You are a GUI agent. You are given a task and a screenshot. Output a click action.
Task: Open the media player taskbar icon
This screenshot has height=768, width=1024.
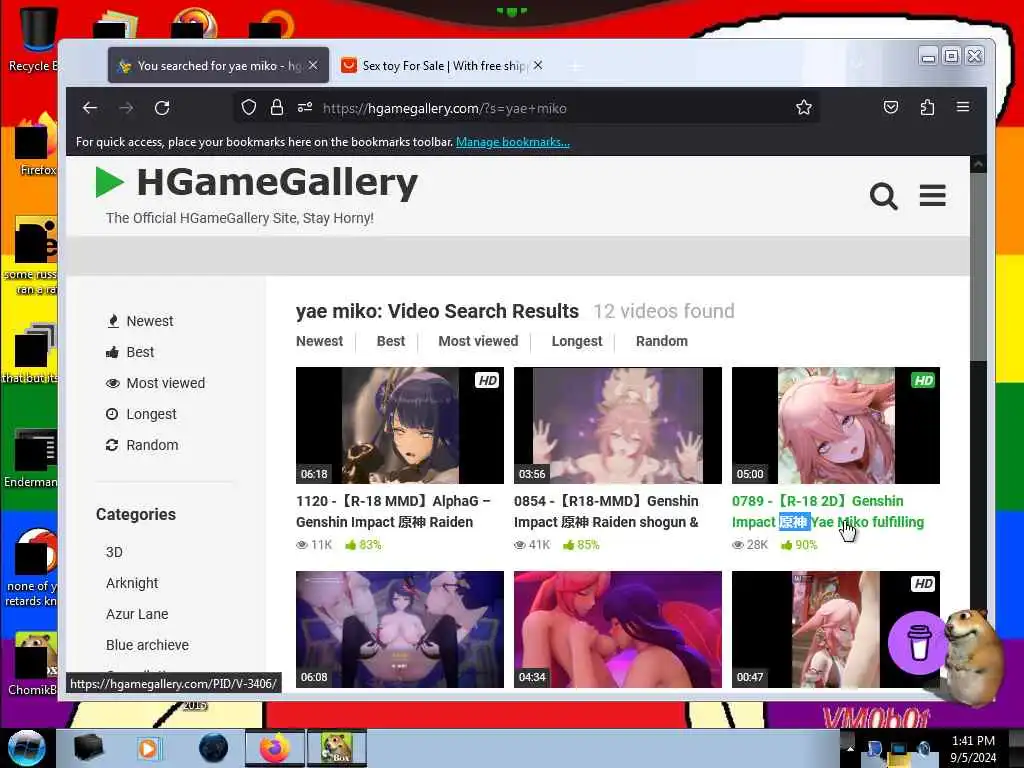(148, 748)
